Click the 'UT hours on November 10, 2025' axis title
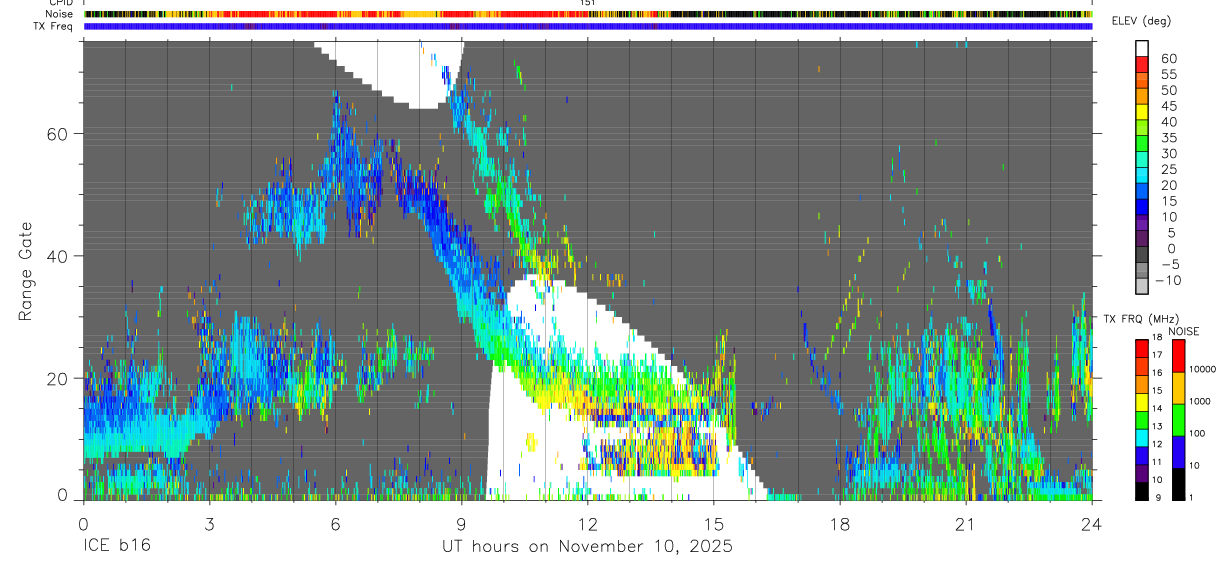This screenshot has width=1228, height=567. (x=587, y=547)
